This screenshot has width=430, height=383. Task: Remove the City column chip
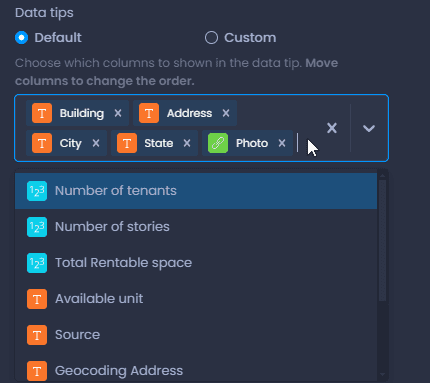point(96,143)
